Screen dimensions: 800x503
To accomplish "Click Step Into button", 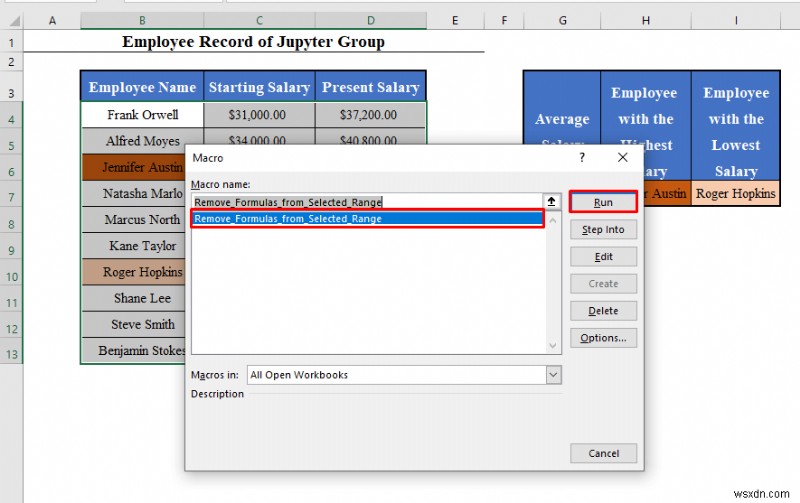I will (603, 230).
